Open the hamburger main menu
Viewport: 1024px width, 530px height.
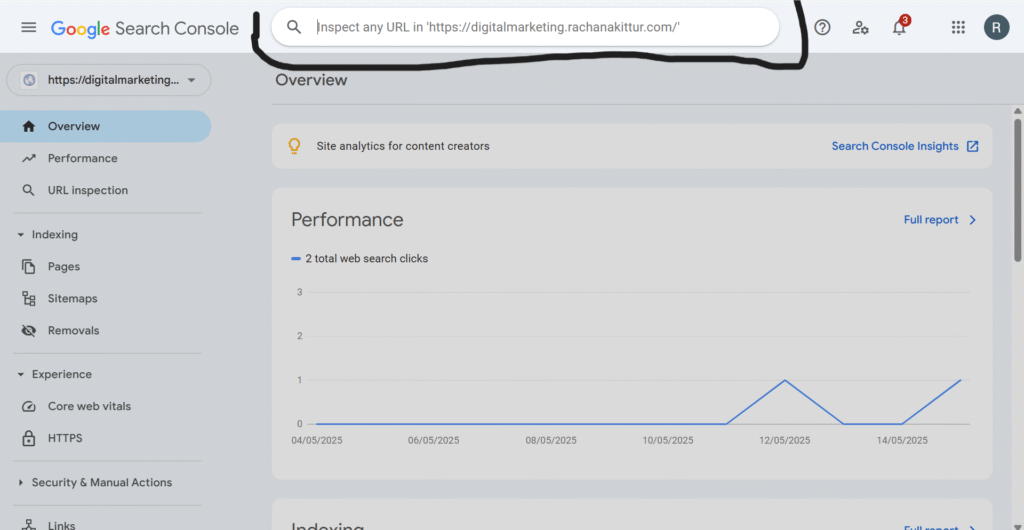coord(29,27)
